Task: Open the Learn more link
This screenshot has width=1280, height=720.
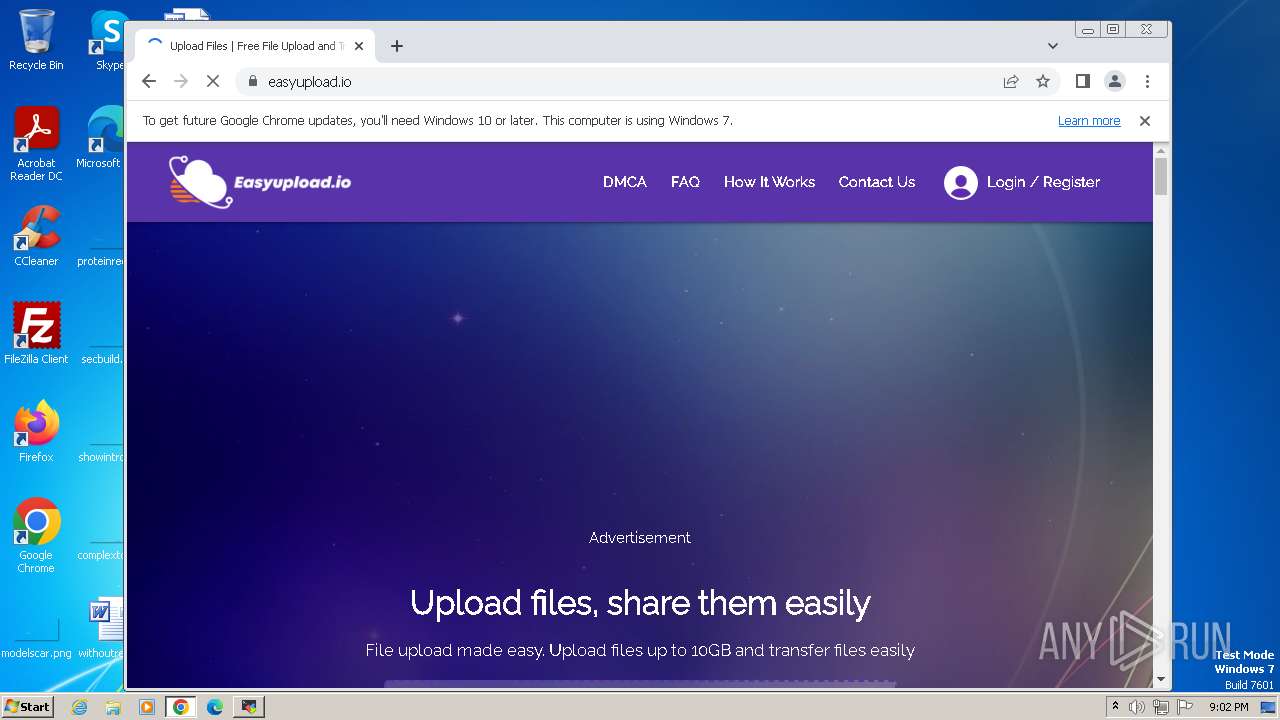Action: pos(1089,120)
